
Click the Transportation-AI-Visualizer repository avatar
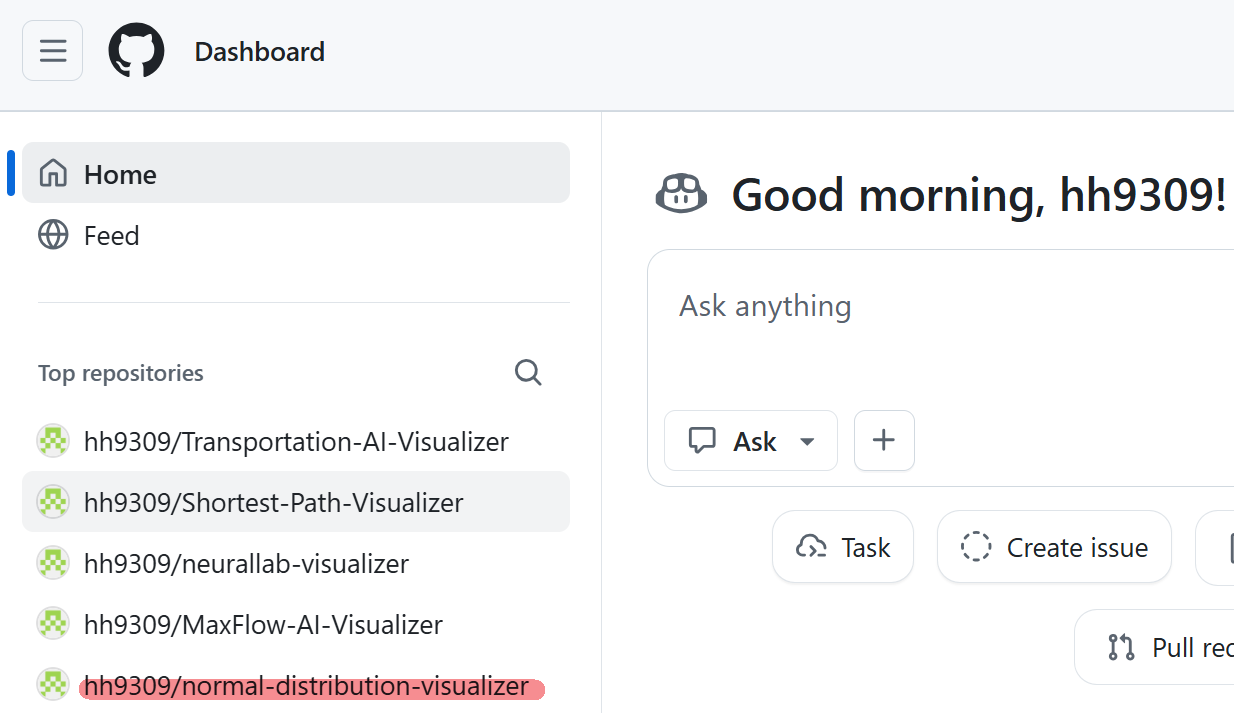pos(53,441)
